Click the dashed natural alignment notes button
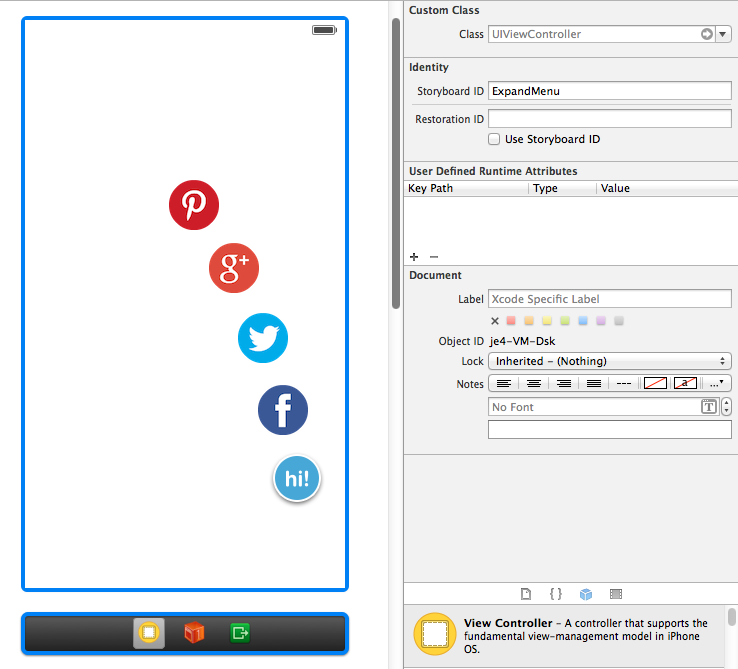Screen dimensions: 738x669 point(624,384)
